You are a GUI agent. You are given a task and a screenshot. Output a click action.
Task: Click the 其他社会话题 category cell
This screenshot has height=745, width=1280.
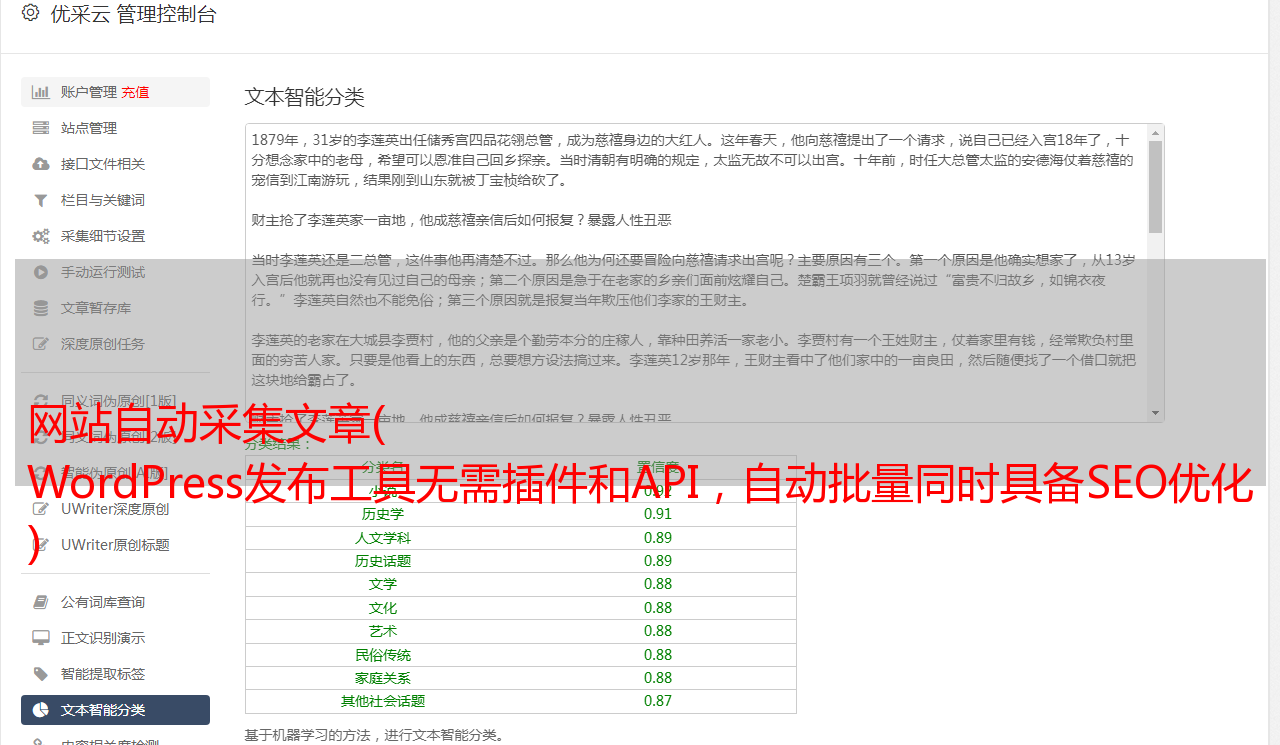[383, 701]
